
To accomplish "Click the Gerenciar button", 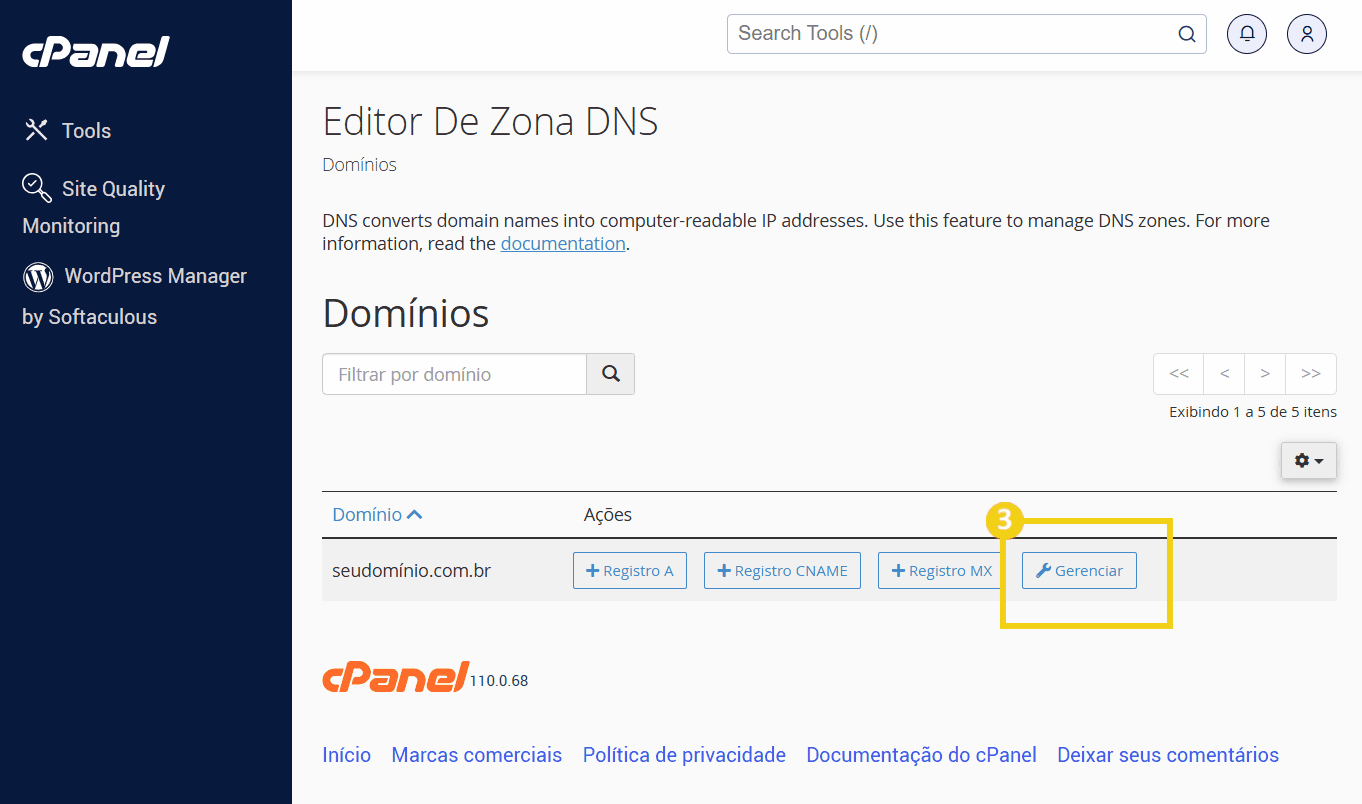I will pos(1079,570).
